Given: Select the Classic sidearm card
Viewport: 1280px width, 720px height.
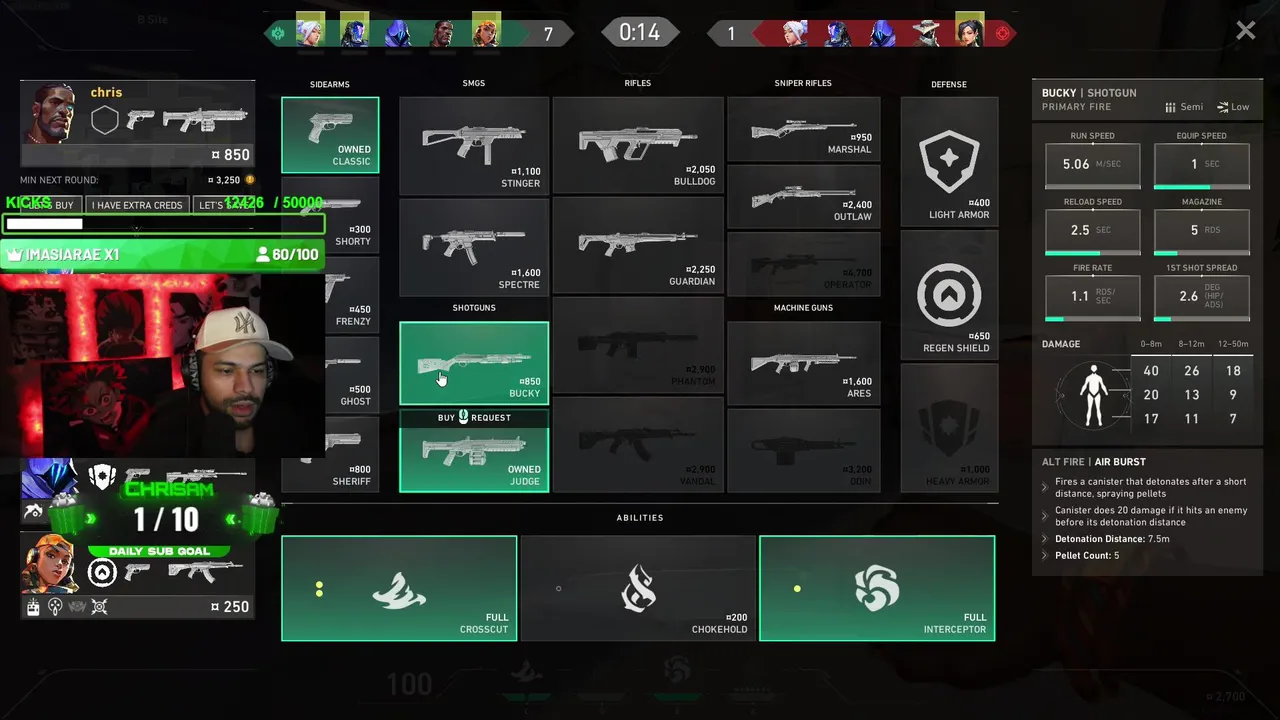Looking at the screenshot, I should click(330, 135).
